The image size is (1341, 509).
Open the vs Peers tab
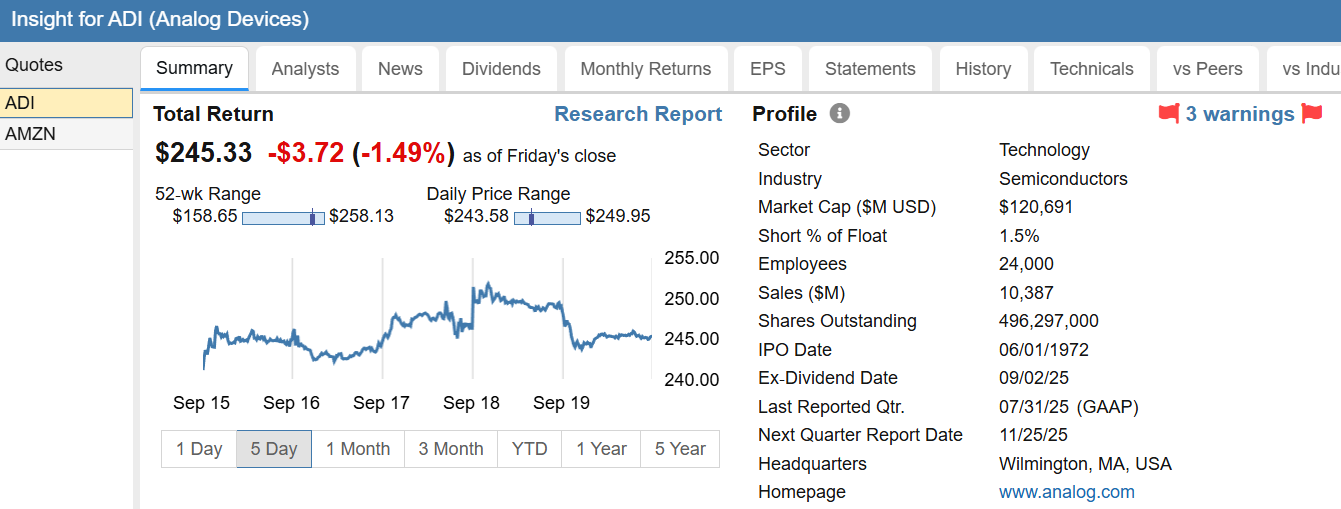(x=1207, y=69)
